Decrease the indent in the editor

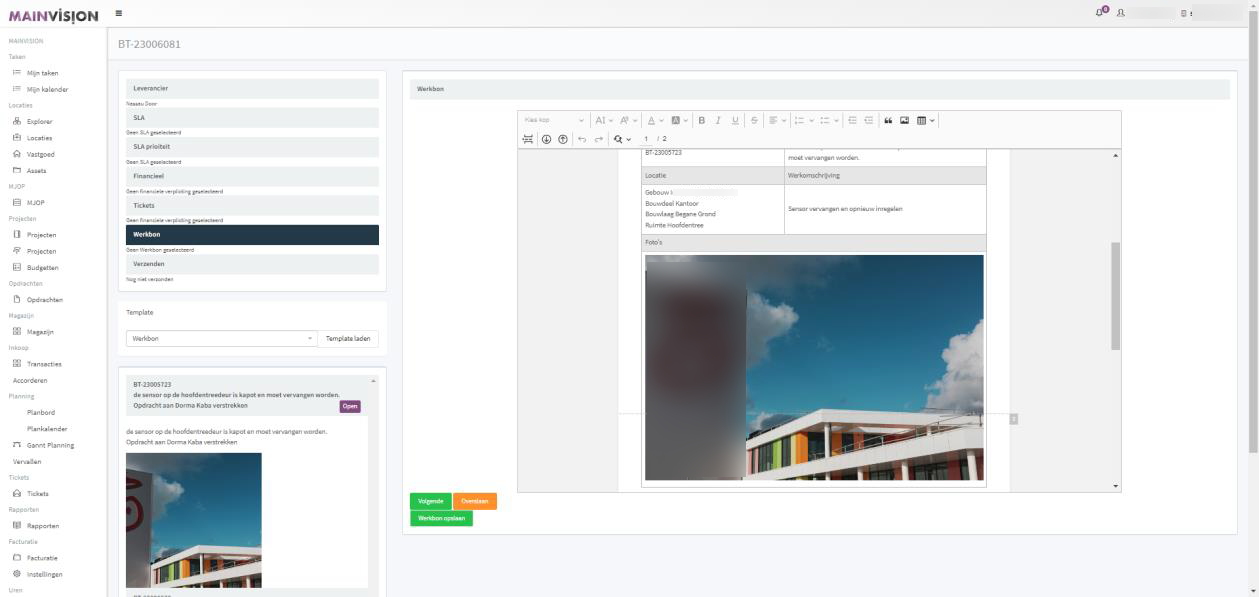tap(852, 120)
